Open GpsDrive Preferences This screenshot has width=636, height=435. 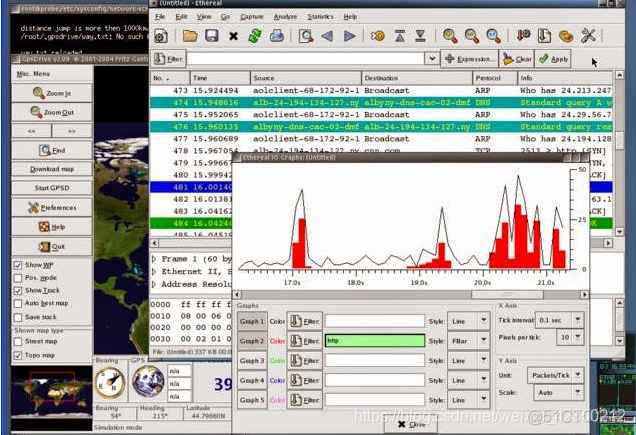[x=52, y=207]
